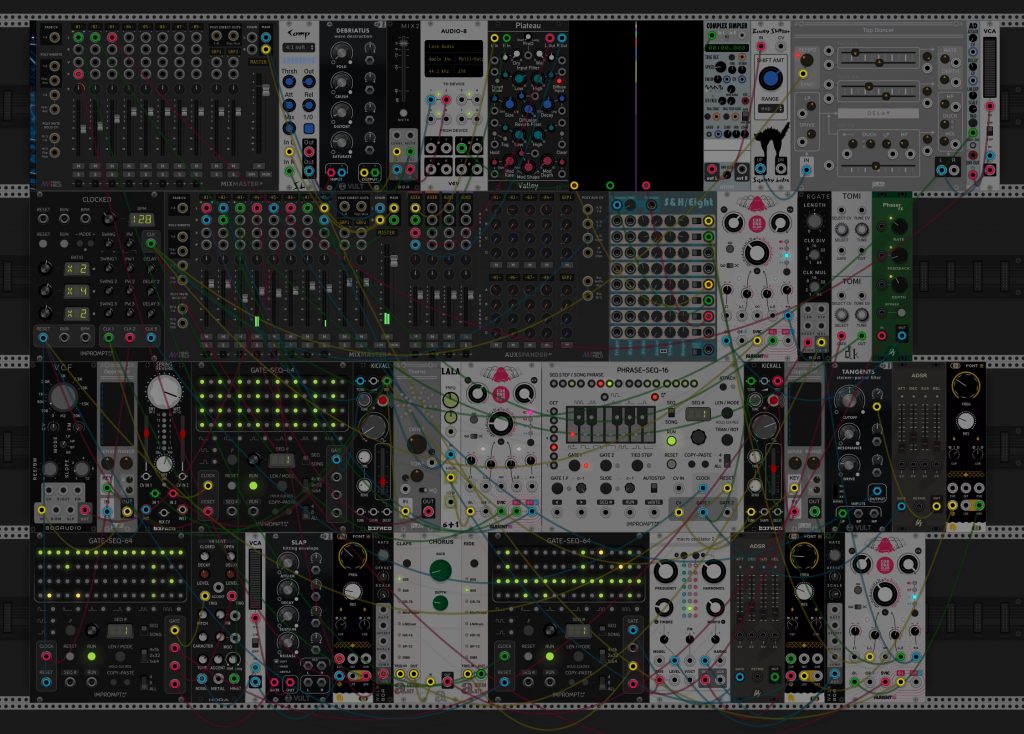Viewport: 1024px width, 734px height.
Task: Click the RESET button below RUN on Phrase-Seq-16
Action: click(671, 464)
